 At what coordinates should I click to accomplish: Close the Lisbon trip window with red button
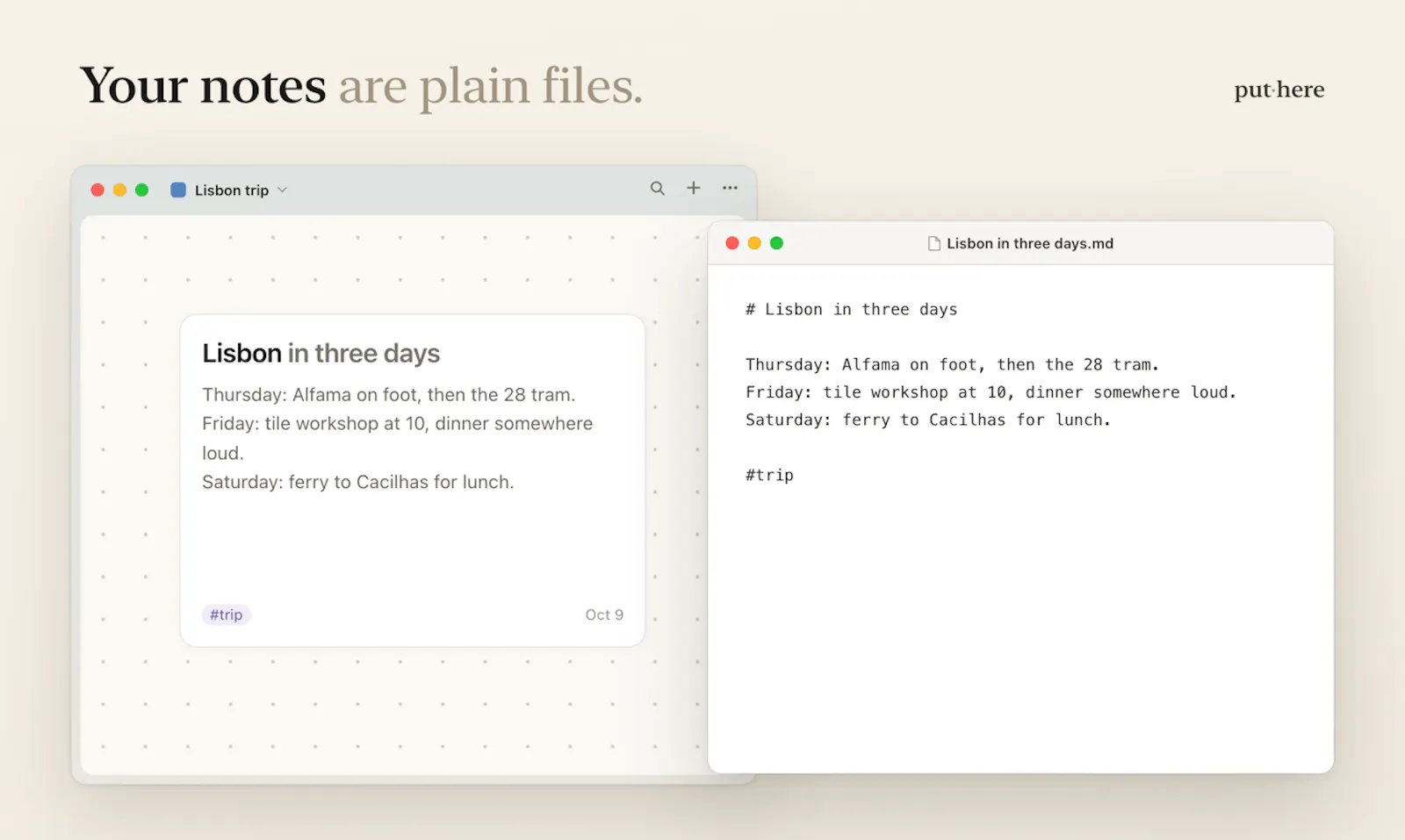pos(97,190)
